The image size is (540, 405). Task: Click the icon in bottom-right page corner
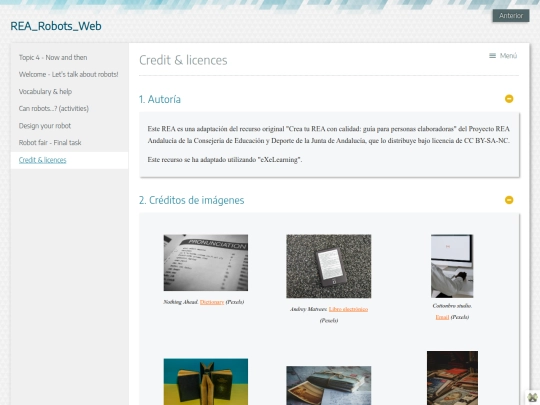[x=532, y=398]
